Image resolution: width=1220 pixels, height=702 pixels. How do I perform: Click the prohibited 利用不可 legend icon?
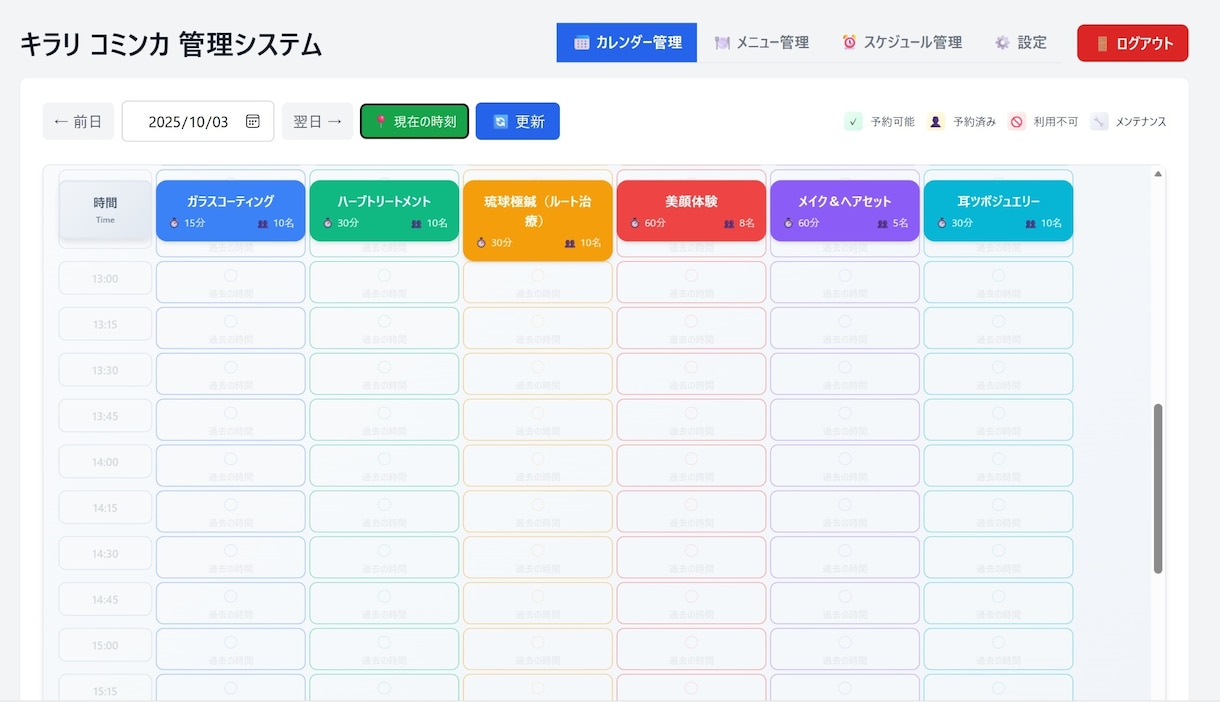(1017, 122)
